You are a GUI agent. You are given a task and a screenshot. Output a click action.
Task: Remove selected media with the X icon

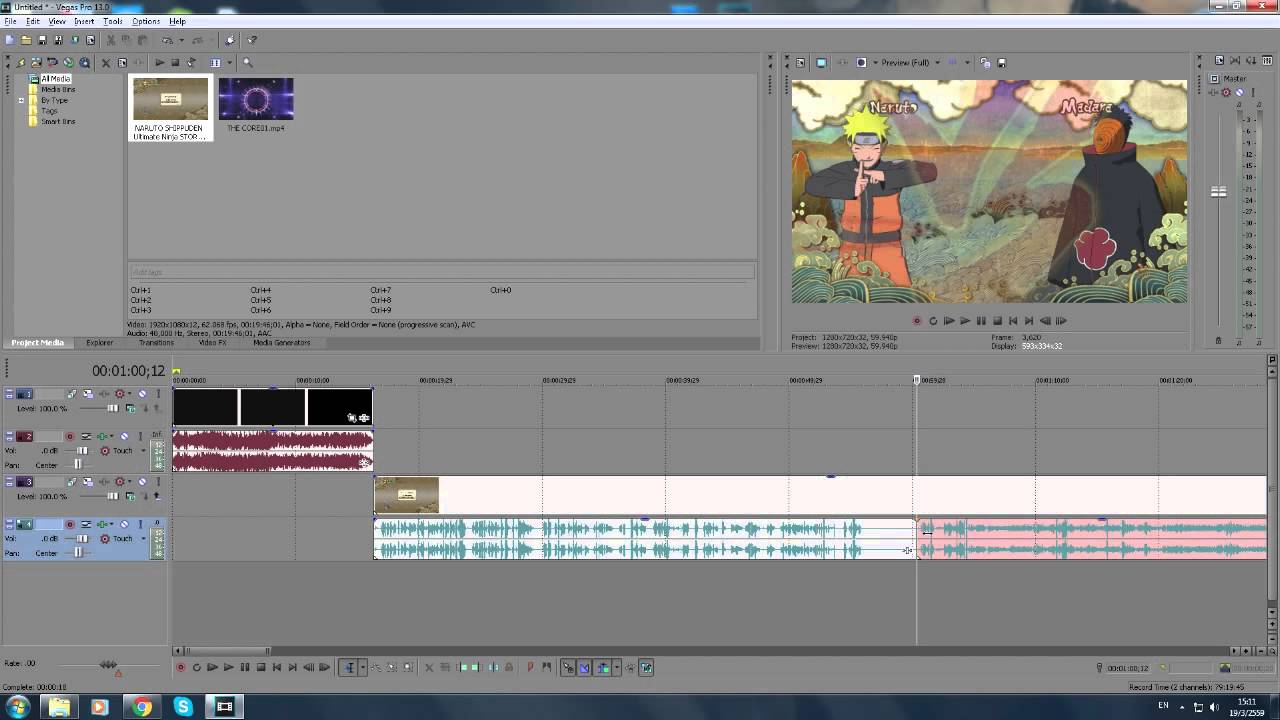tap(105, 62)
